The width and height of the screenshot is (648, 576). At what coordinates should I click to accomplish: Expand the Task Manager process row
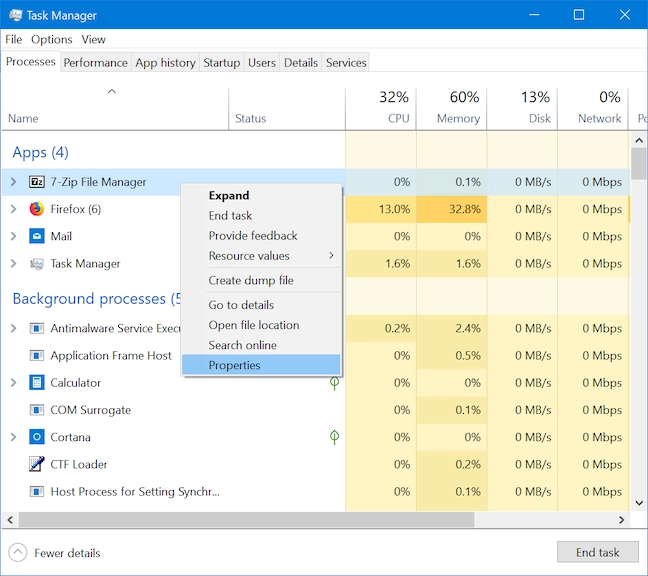click(14, 264)
